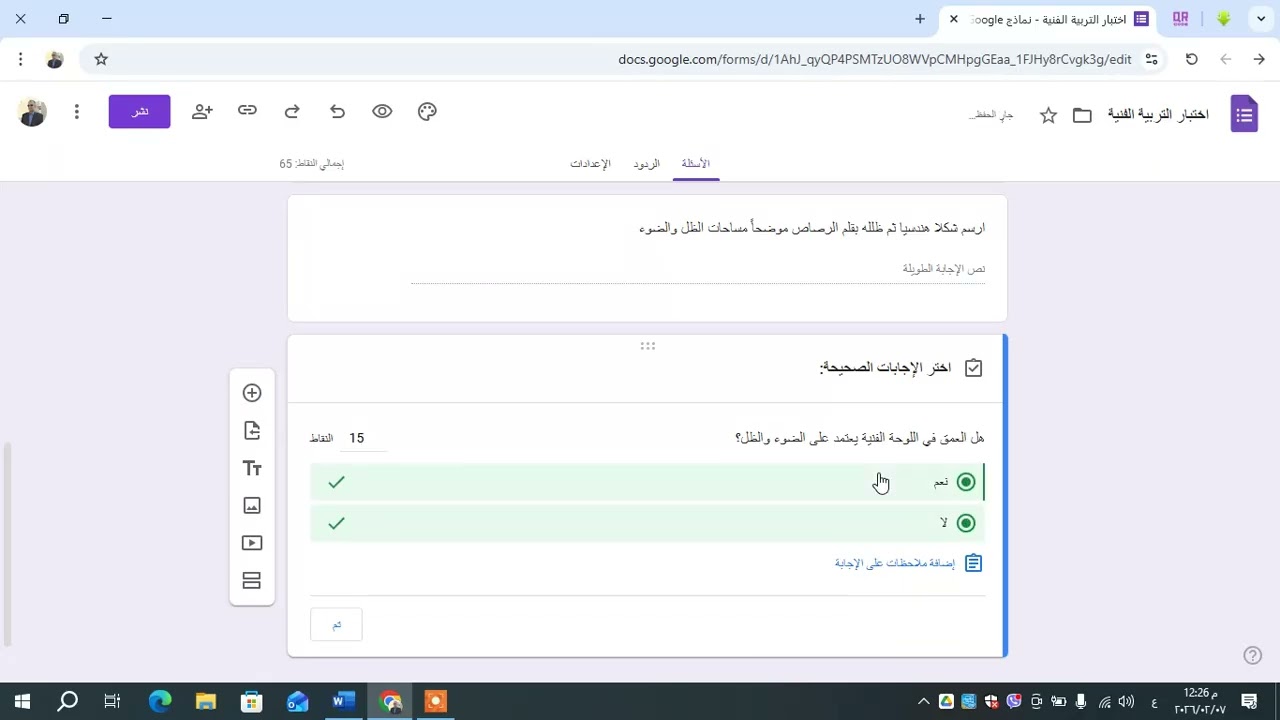Open Google Drive tray icon
Image resolution: width=1280 pixels, height=720 pixels.
946,701
